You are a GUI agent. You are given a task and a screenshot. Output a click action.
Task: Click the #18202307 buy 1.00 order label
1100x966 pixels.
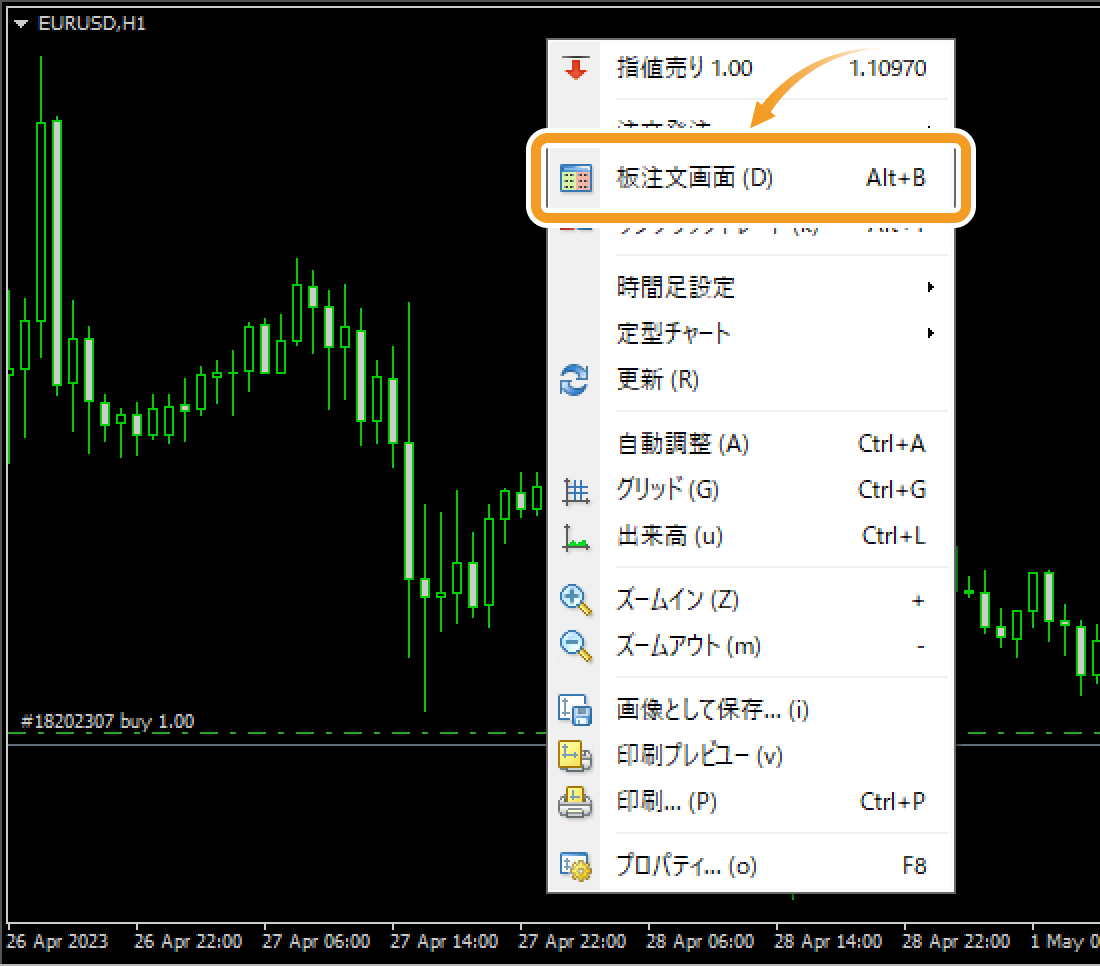click(107, 721)
